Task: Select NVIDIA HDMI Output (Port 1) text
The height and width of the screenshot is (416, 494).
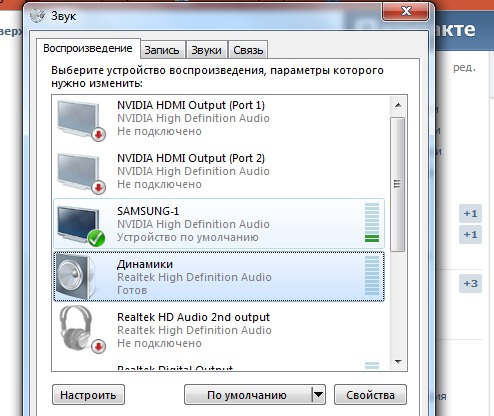Action: 191,105
